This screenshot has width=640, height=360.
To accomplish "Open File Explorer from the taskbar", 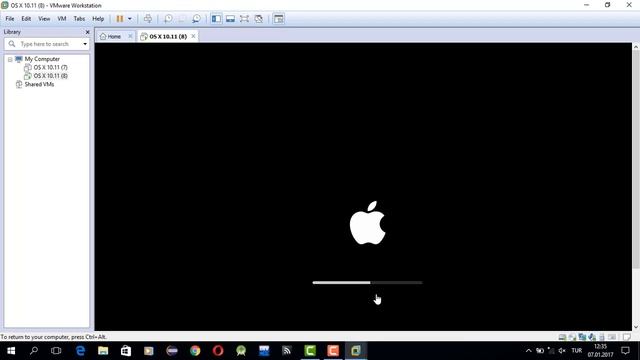I will point(103,351).
